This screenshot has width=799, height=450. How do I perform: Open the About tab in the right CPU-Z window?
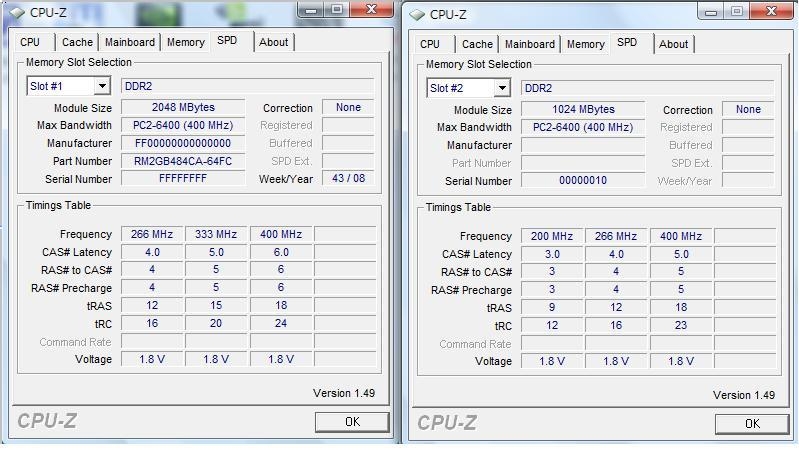click(674, 44)
